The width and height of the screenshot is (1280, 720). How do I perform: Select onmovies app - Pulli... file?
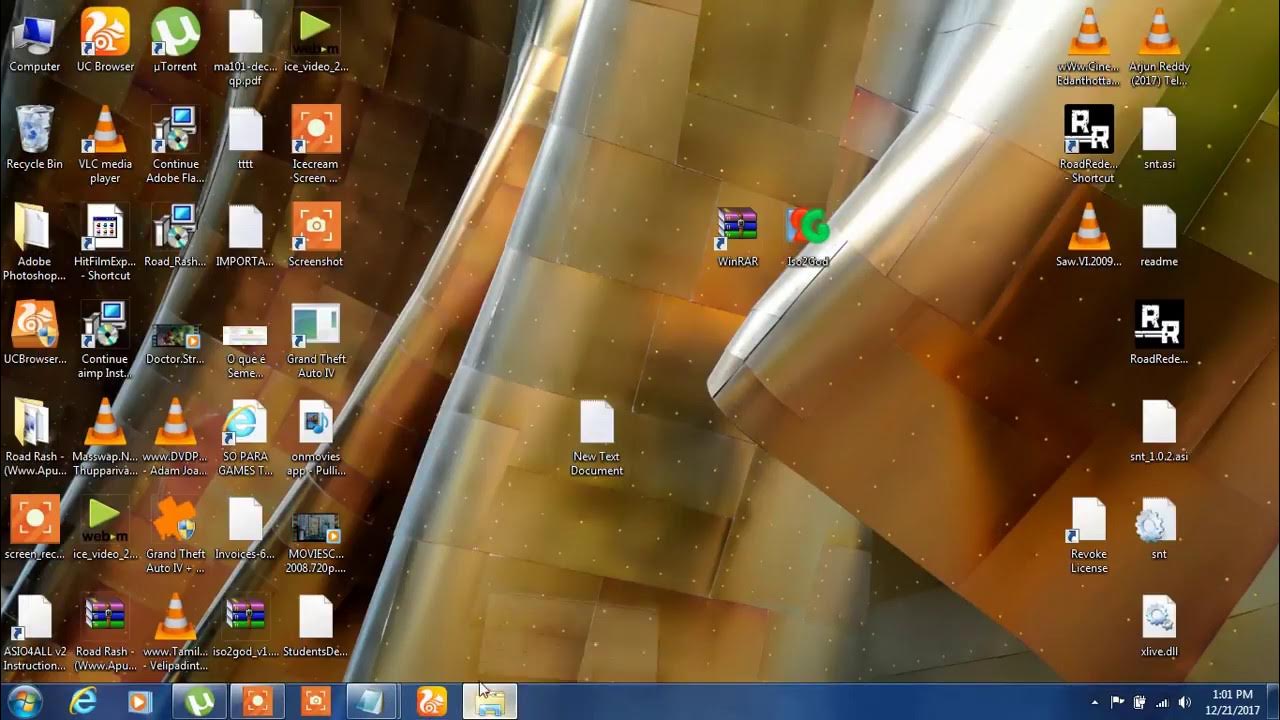click(x=316, y=438)
